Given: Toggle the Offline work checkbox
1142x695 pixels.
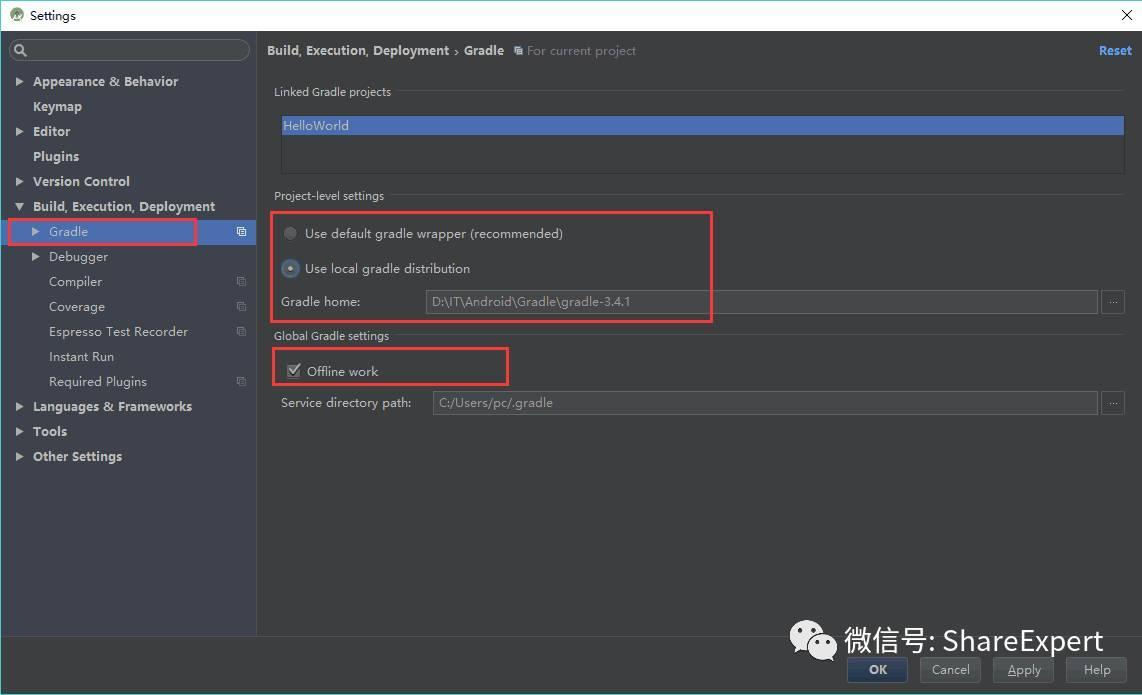Looking at the screenshot, I should [x=294, y=371].
